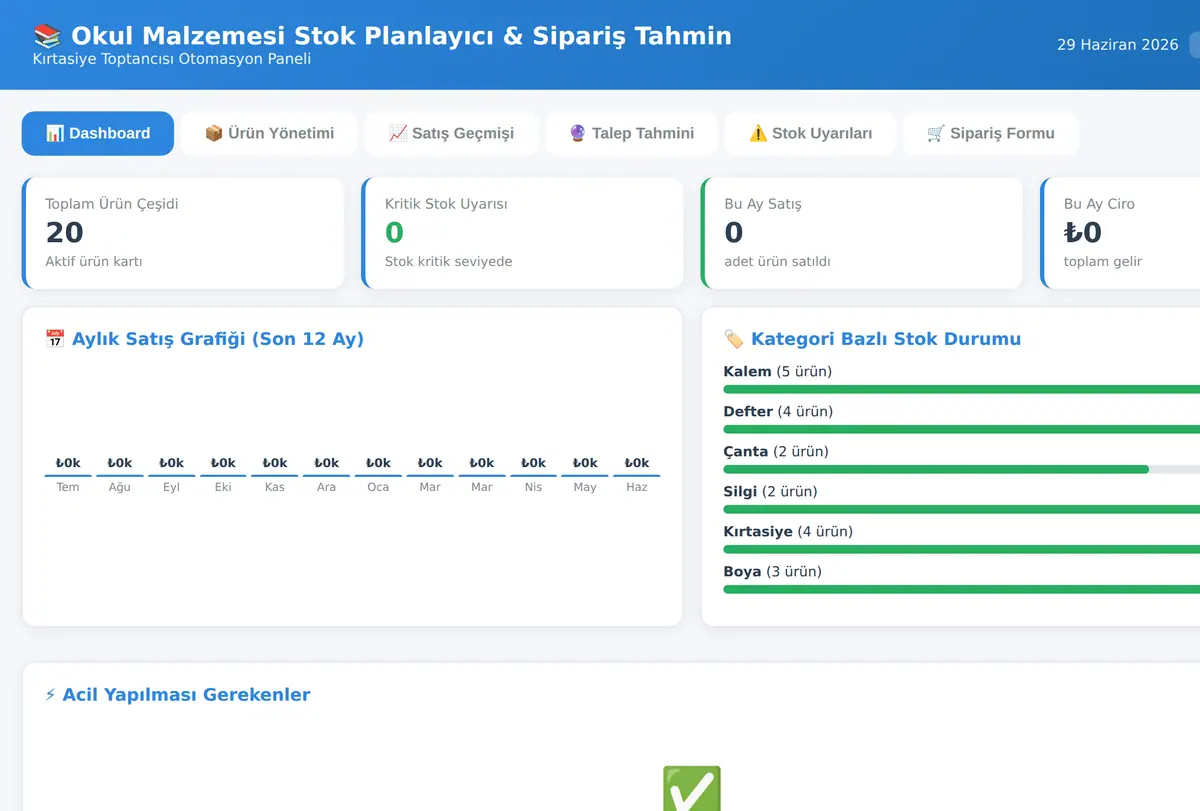Screen dimensions: 1200x811
Task: Click the tag icon beside Kategori Bazlı Stok
Action: tap(733, 339)
